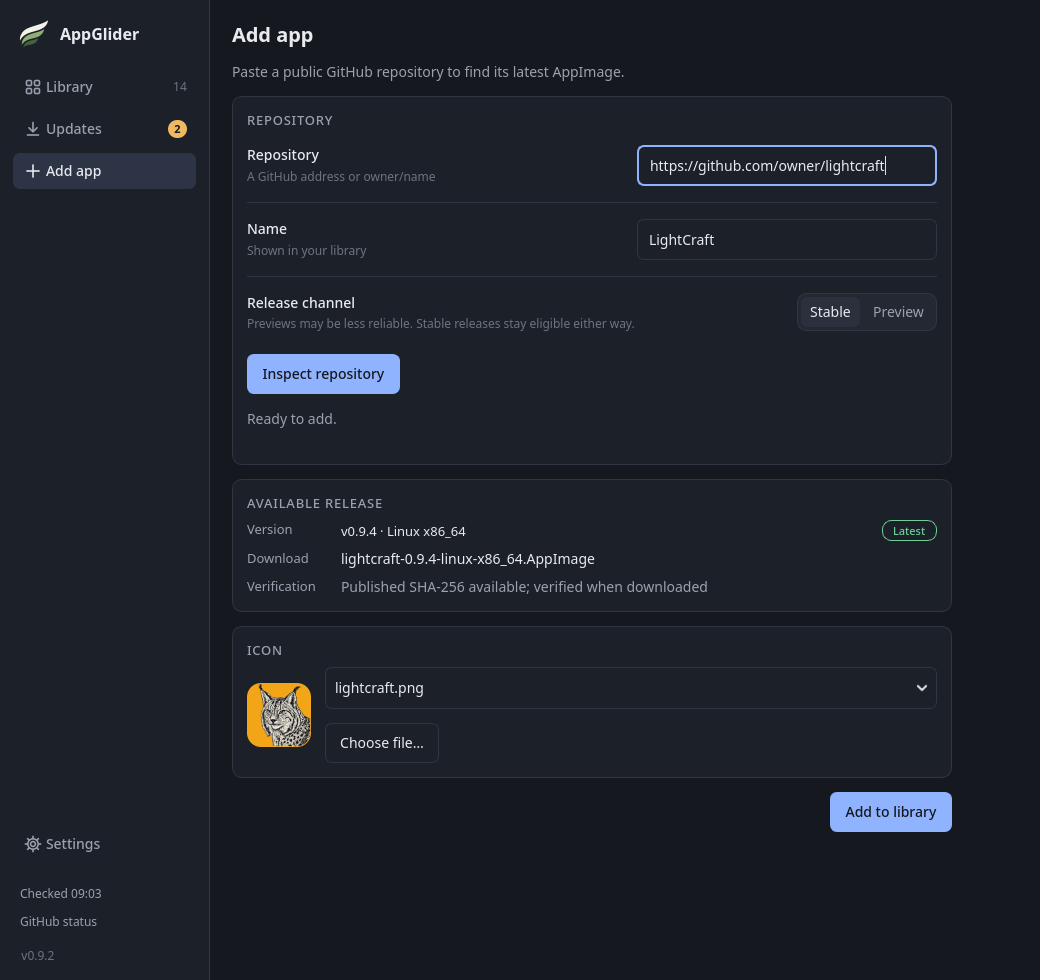The width and height of the screenshot is (1040, 980).
Task: Click the version text v0.9.4 · Linux x86_64
Action: [403, 531]
